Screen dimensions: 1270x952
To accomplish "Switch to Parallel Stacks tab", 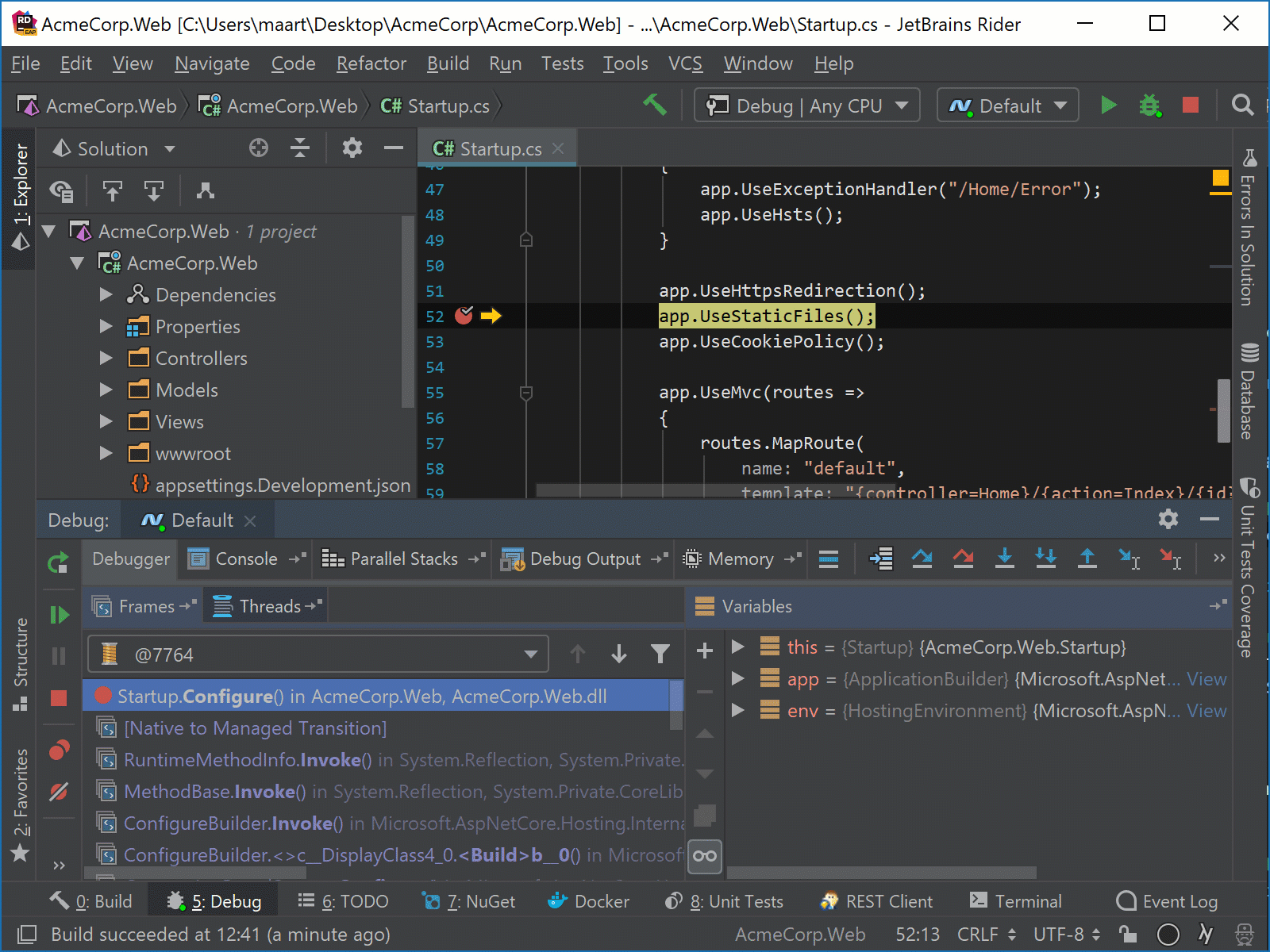I will (403, 559).
